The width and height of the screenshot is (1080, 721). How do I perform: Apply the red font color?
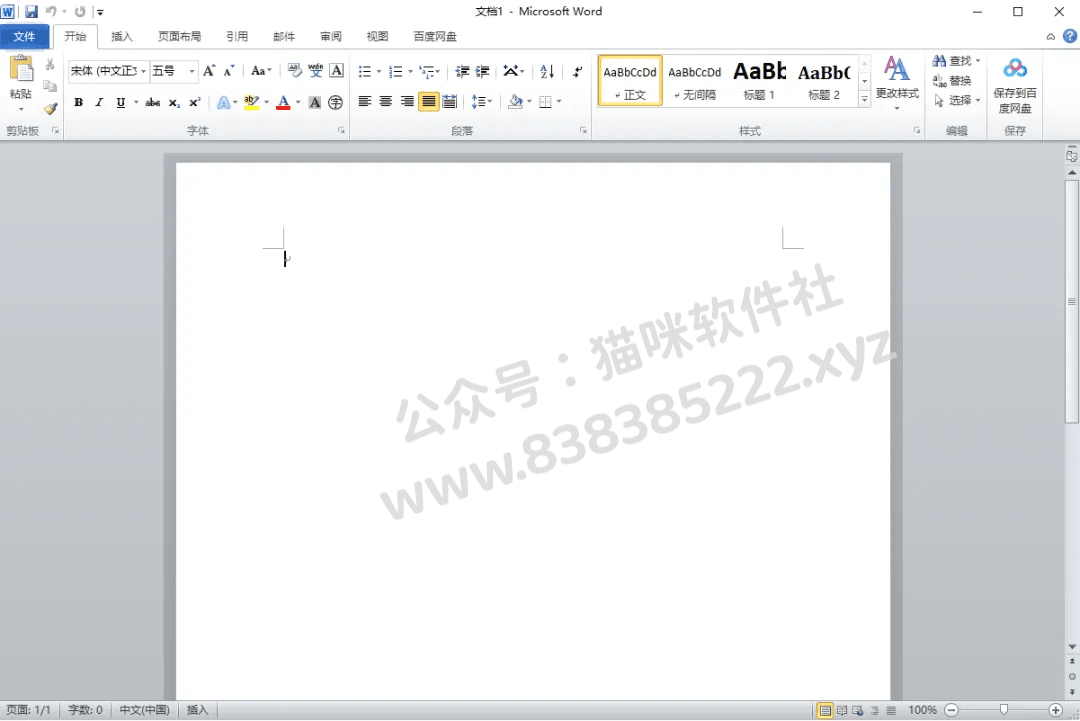[x=282, y=103]
